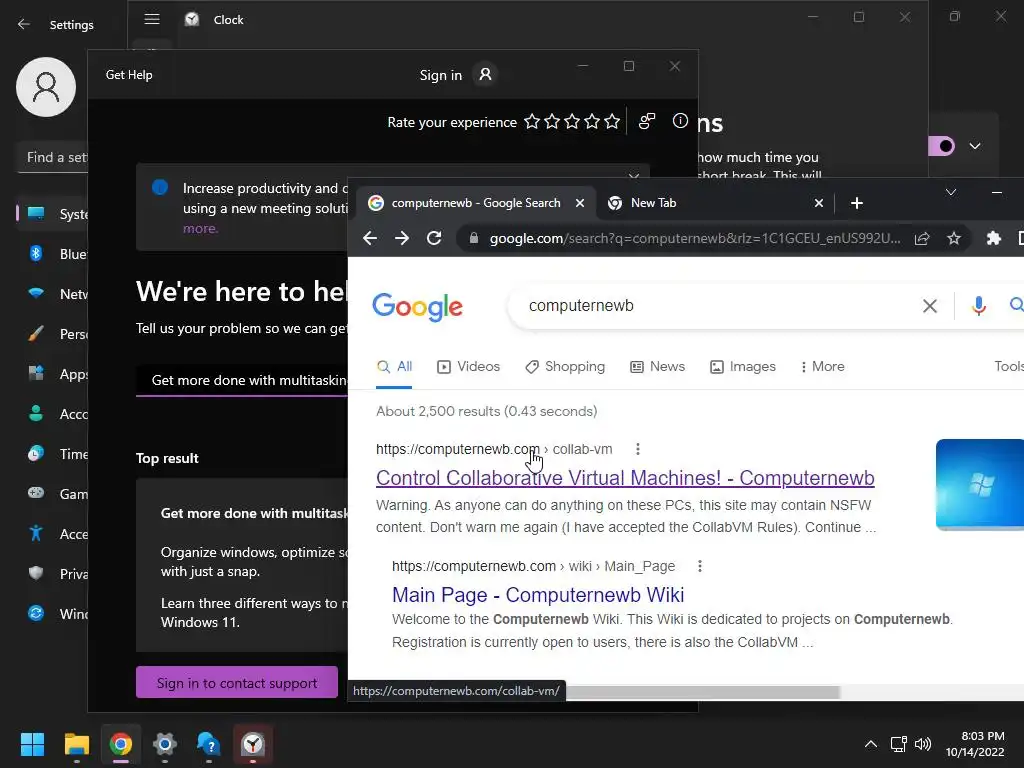The width and height of the screenshot is (1024, 768).
Task: Open volume control in system tray
Action: coord(923,744)
